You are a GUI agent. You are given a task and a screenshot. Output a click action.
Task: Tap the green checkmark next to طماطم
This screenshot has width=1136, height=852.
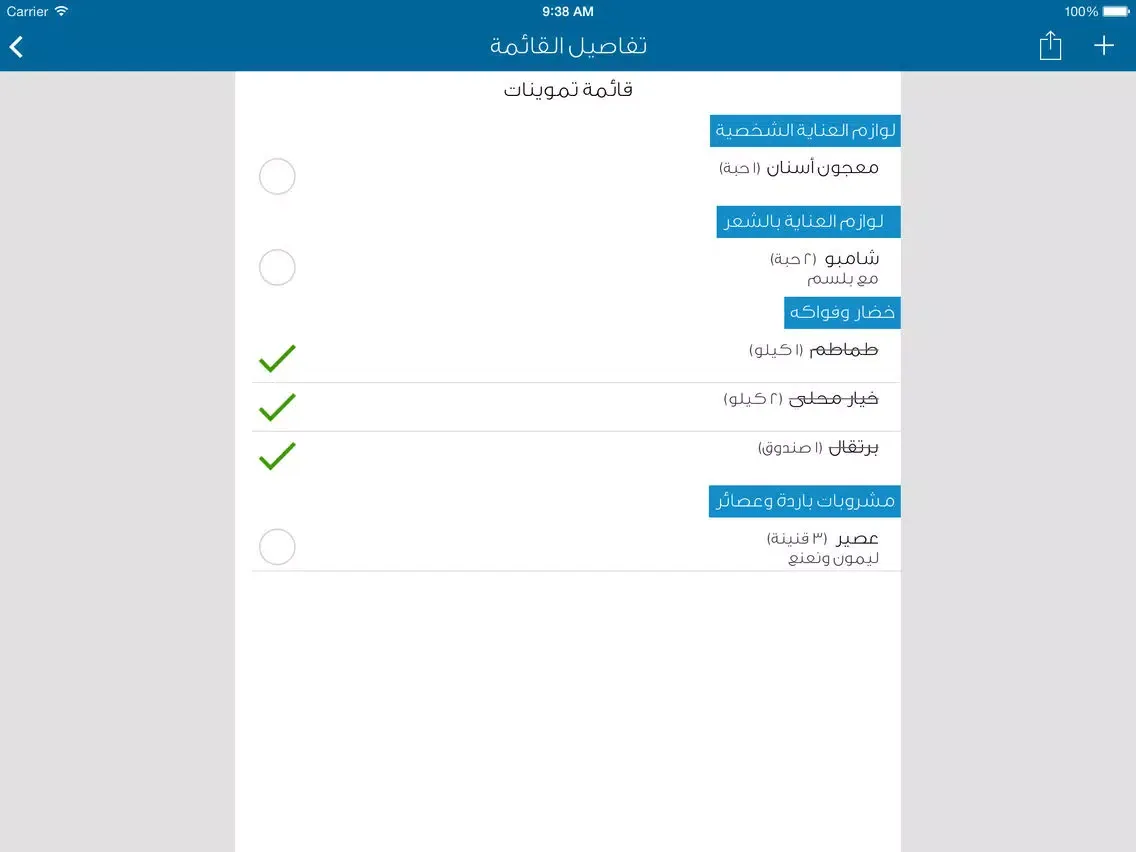(x=277, y=357)
